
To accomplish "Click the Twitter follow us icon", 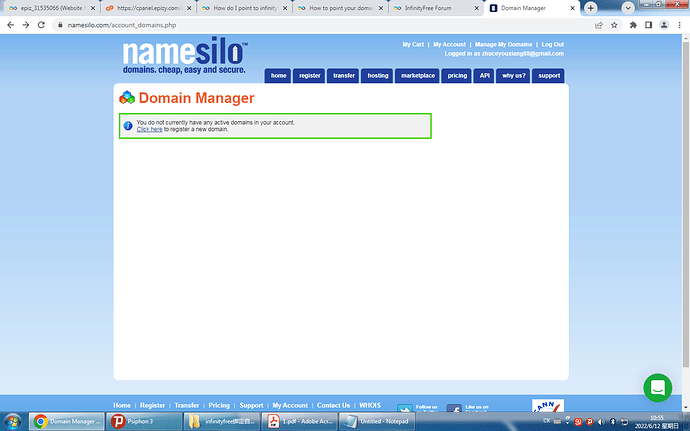I will pyautogui.click(x=405, y=408).
